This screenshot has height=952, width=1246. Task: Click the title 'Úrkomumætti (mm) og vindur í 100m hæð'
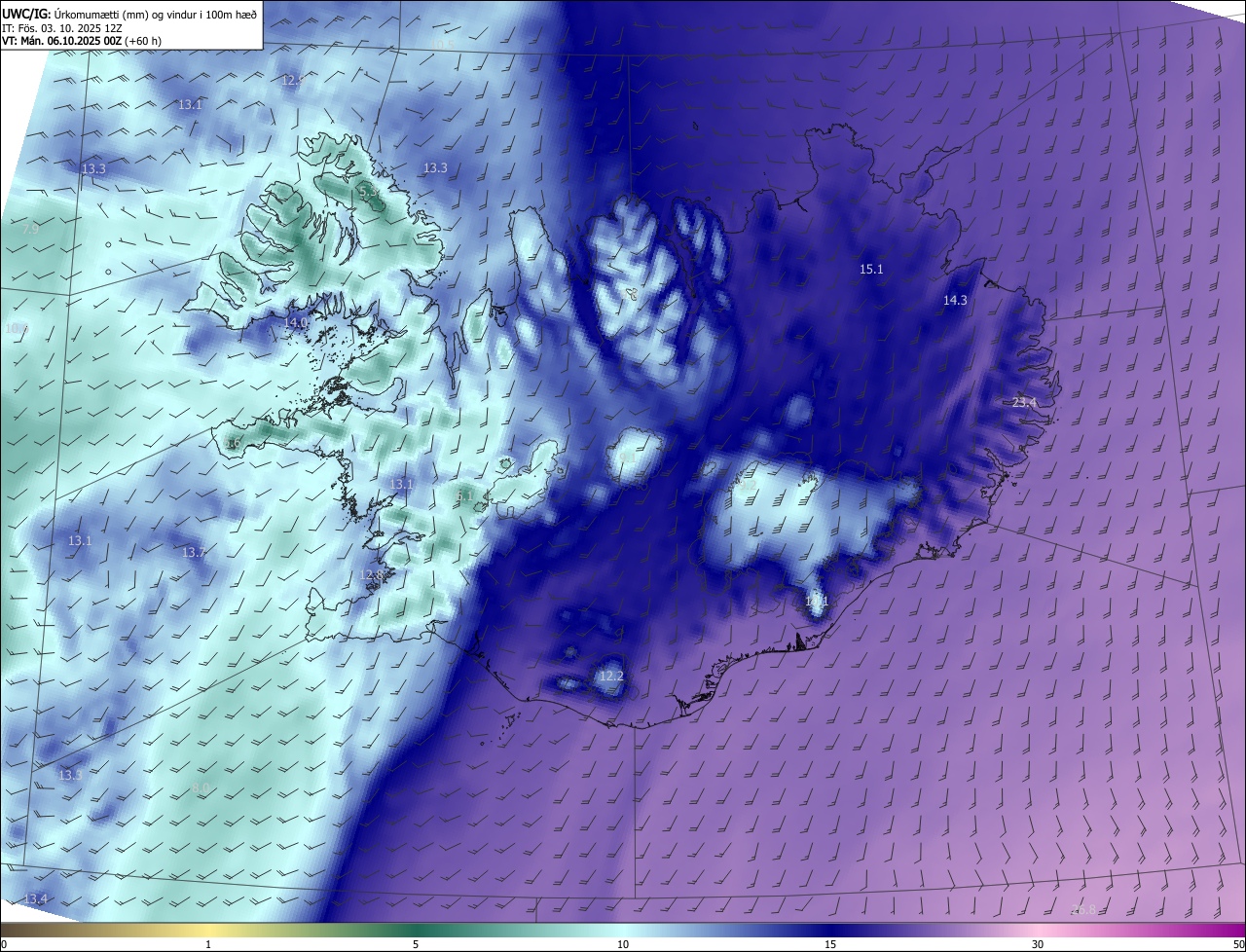click(x=156, y=14)
